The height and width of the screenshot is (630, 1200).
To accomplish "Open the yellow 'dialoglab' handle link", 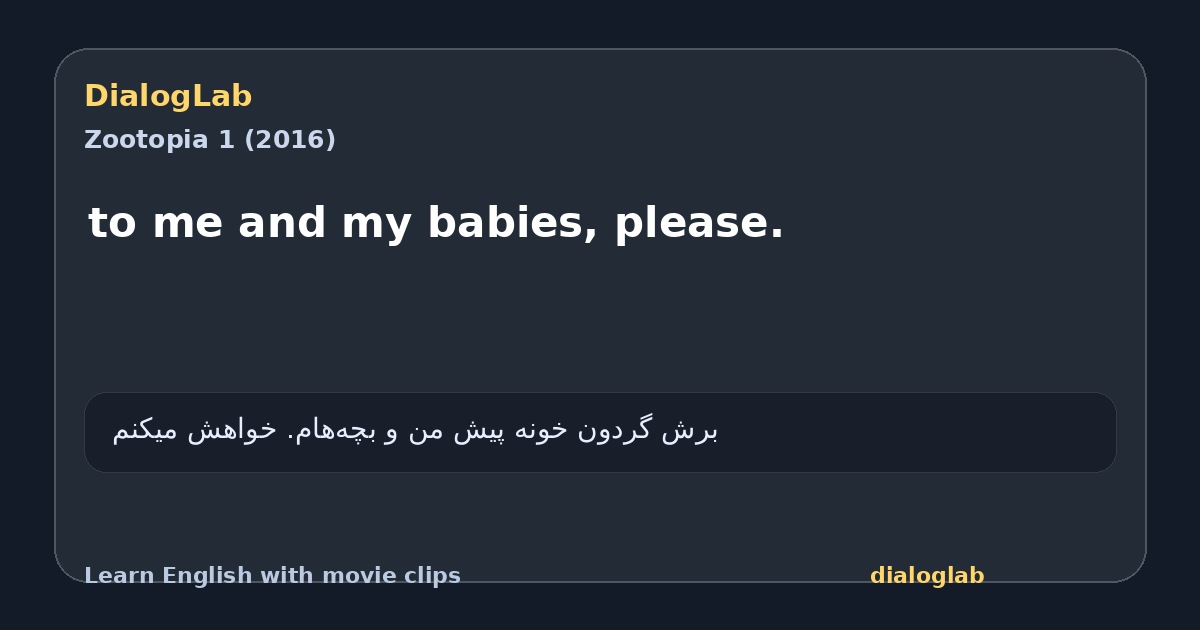I will (927, 576).
